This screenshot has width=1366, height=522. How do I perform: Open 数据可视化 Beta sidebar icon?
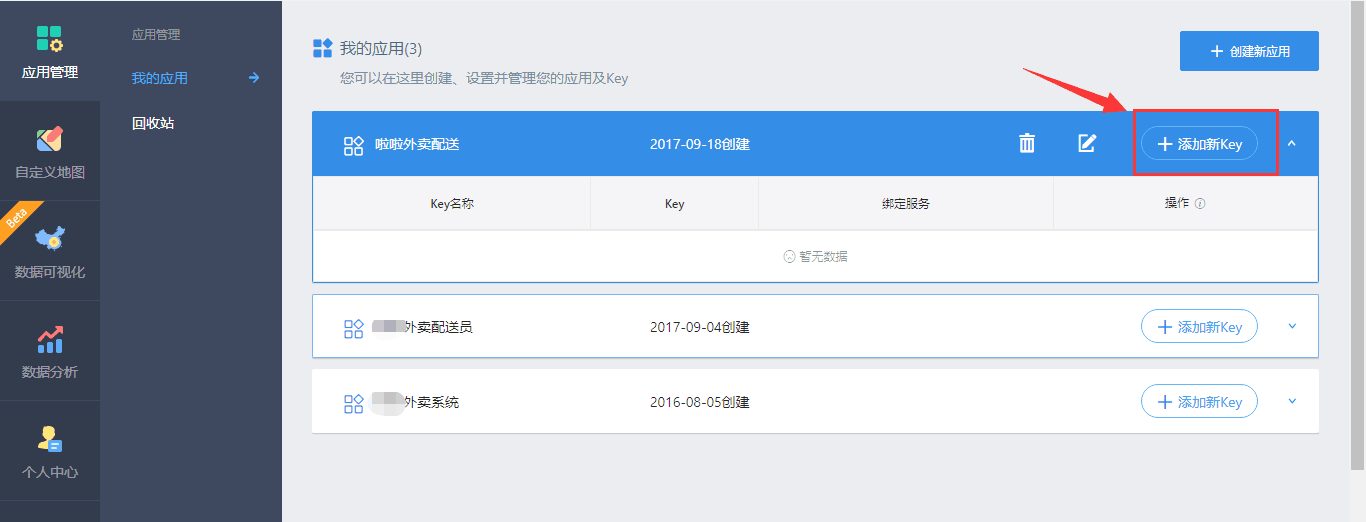click(x=50, y=238)
